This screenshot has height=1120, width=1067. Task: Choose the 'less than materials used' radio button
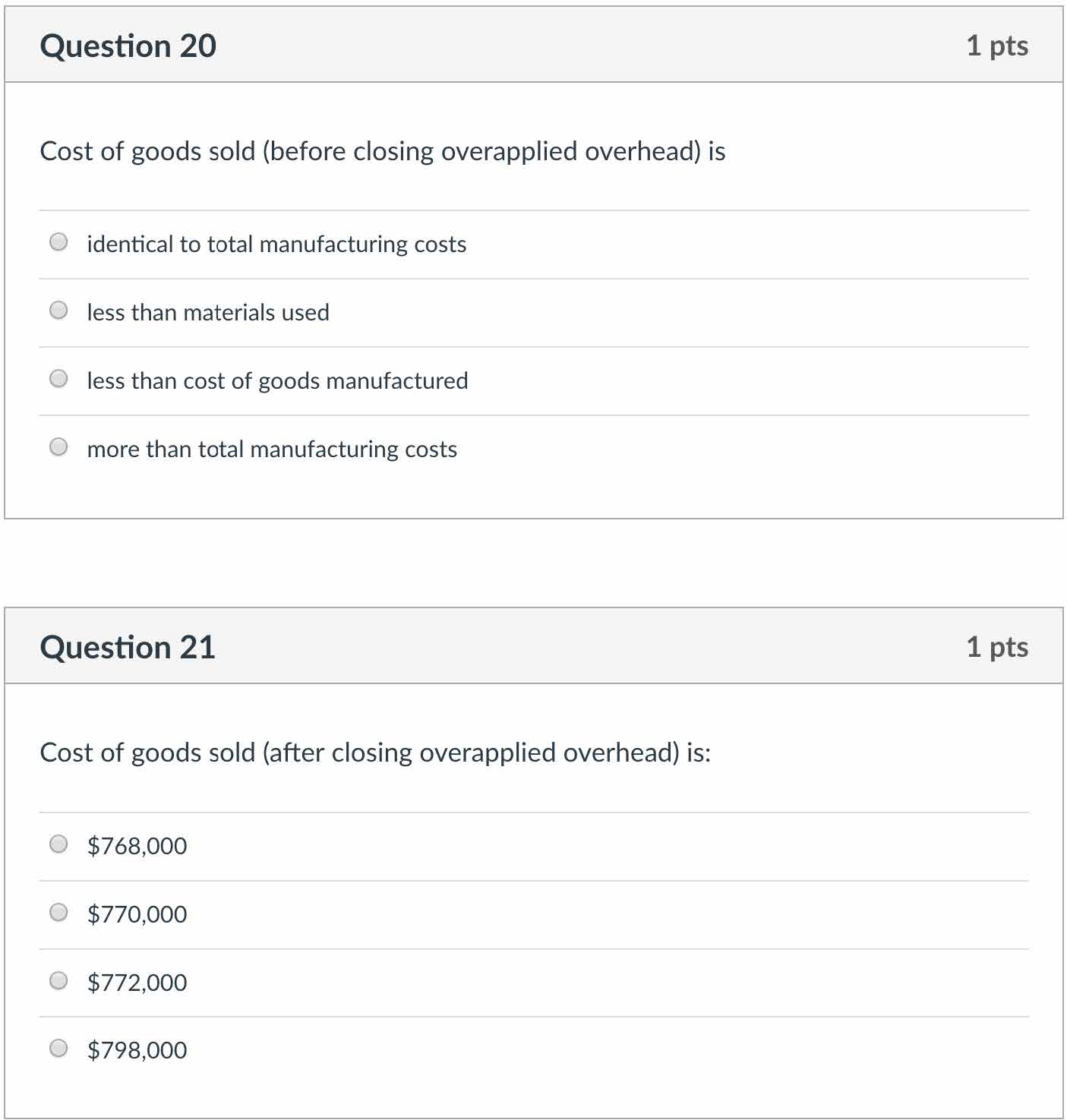58,311
